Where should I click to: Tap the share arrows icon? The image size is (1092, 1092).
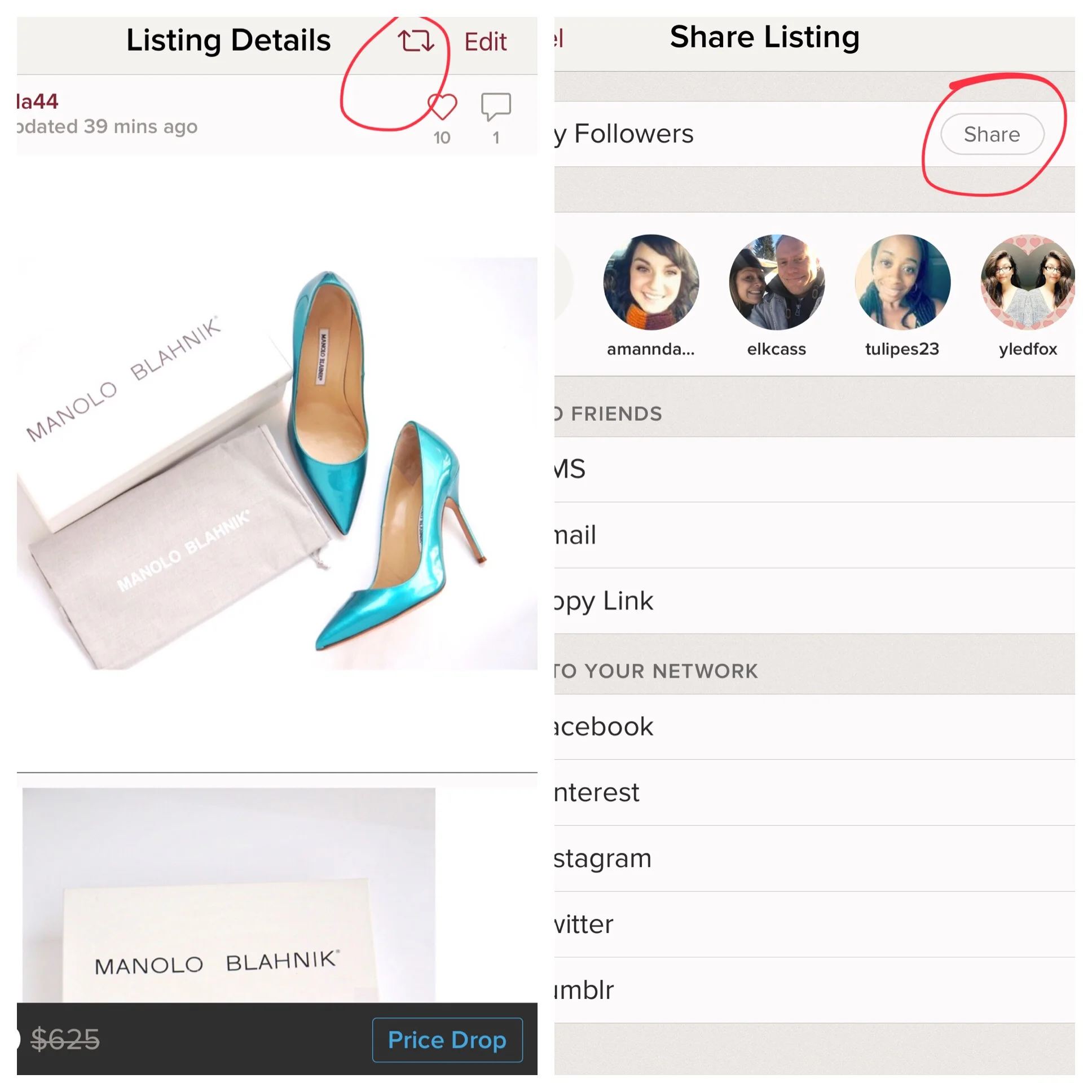click(x=416, y=41)
